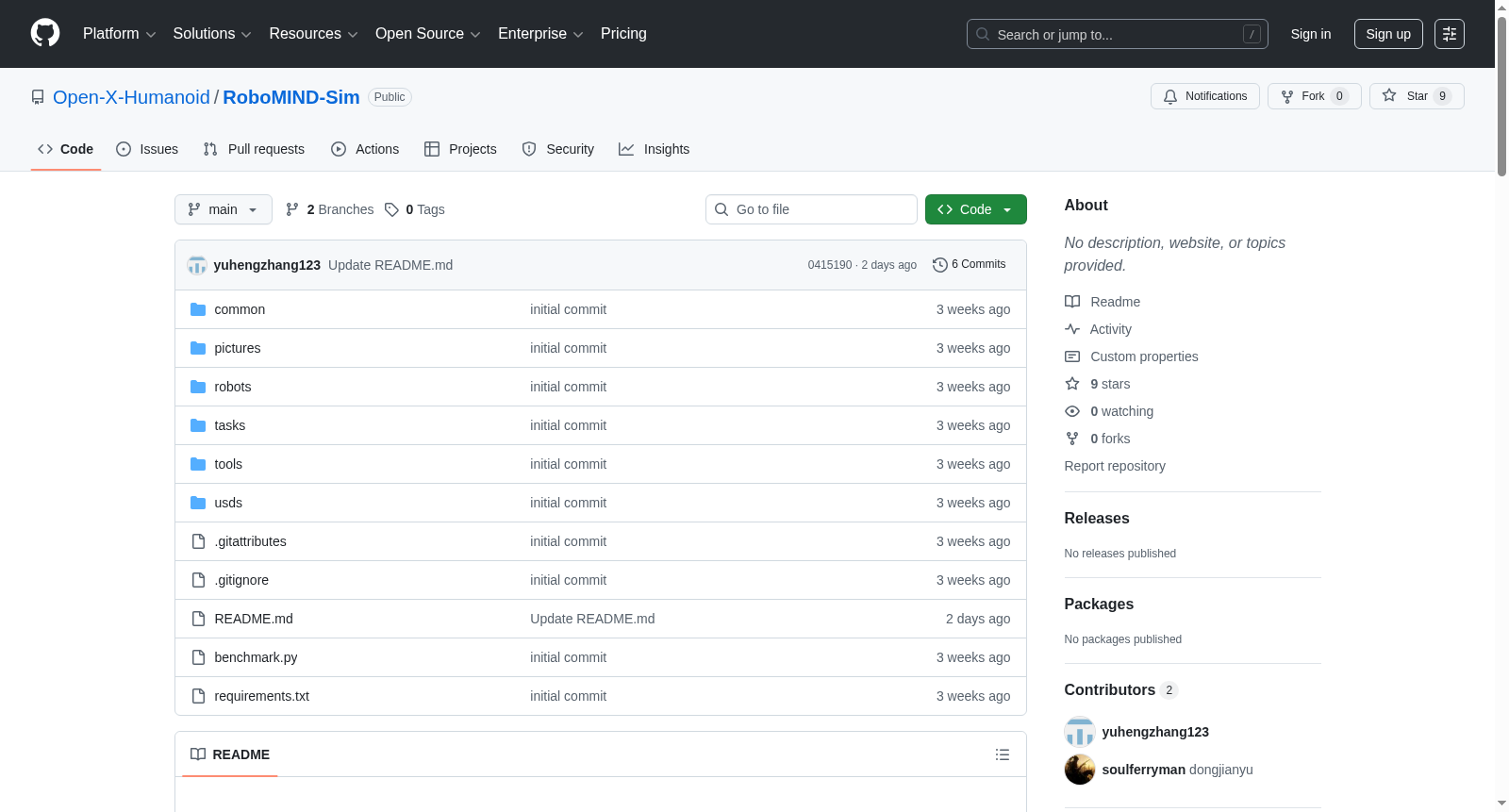This screenshot has height=812, width=1509.
Task: Open README.md in the file list
Action: click(x=254, y=619)
